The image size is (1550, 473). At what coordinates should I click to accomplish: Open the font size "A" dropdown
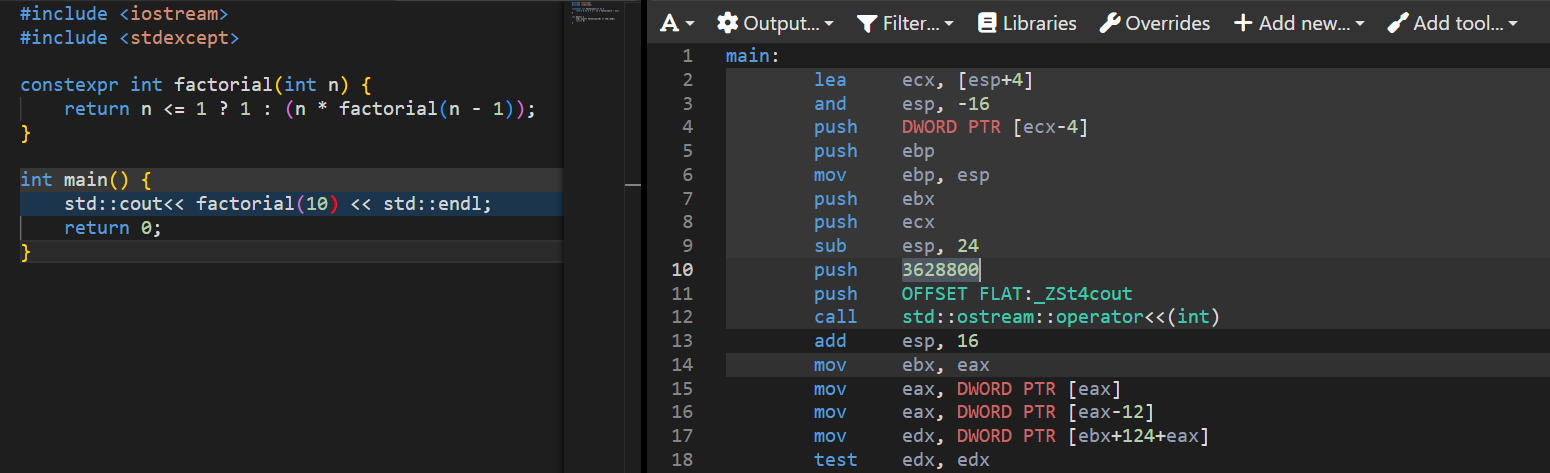pos(676,23)
